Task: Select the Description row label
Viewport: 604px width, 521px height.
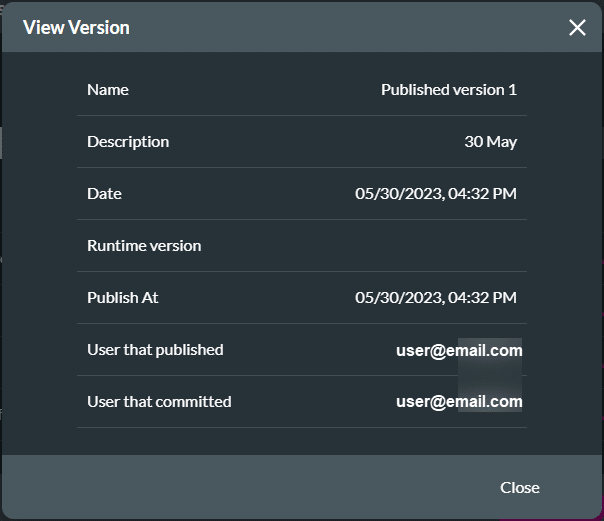Action: [x=128, y=142]
